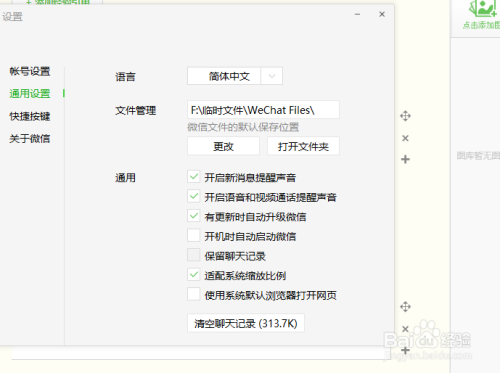
Task: Click the upper move-arrows icon behind dialog
Action: point(405,116)
